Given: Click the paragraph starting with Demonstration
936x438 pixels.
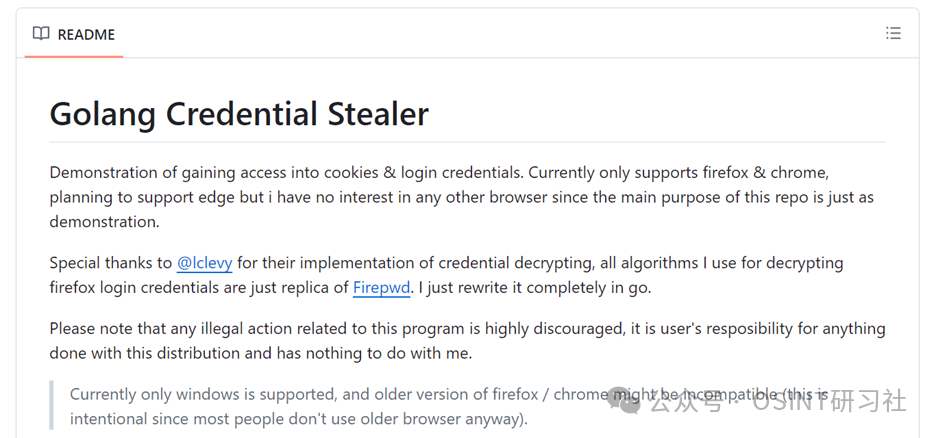Looking at the screenshot, I should click(463, 197).
